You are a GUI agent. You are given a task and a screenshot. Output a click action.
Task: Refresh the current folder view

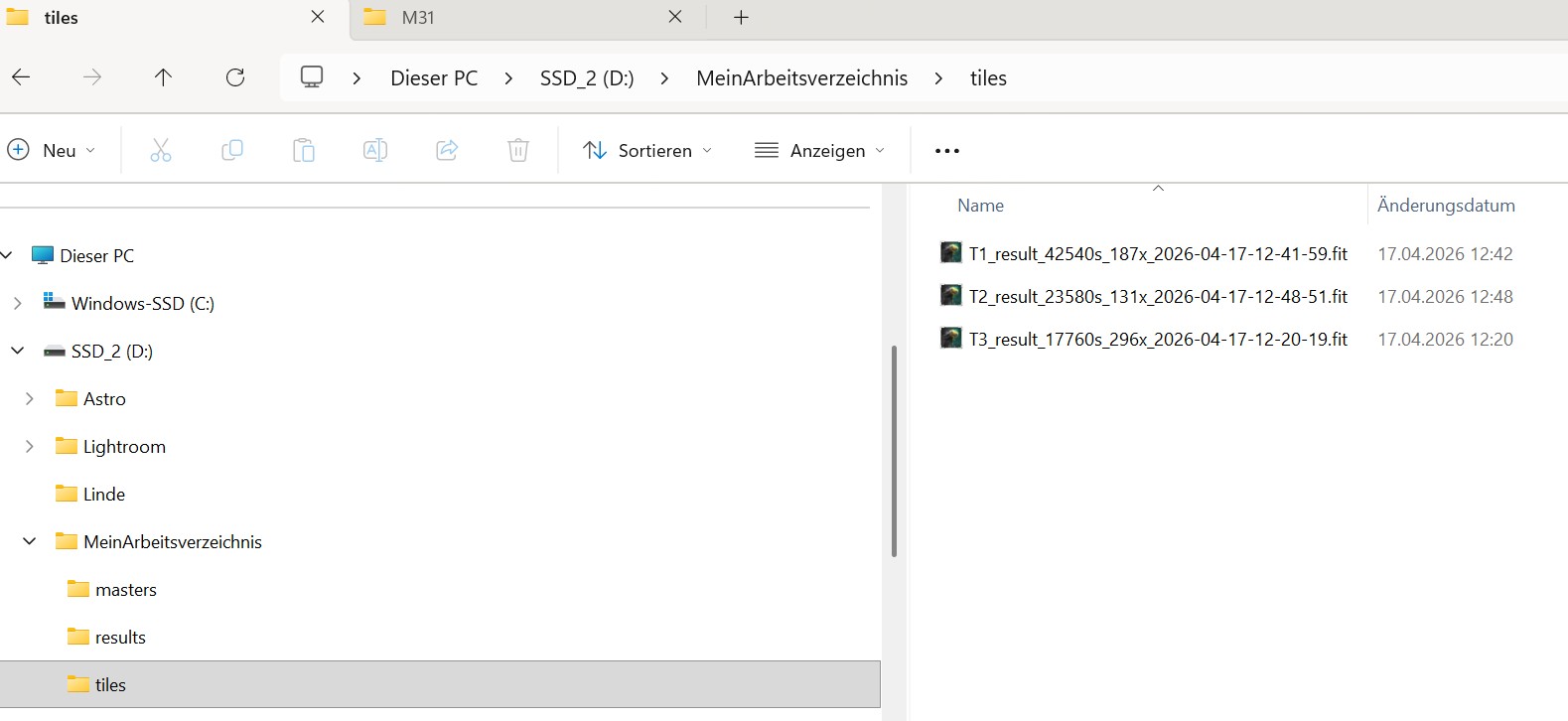pyautogui.click(x=235, y=77)
